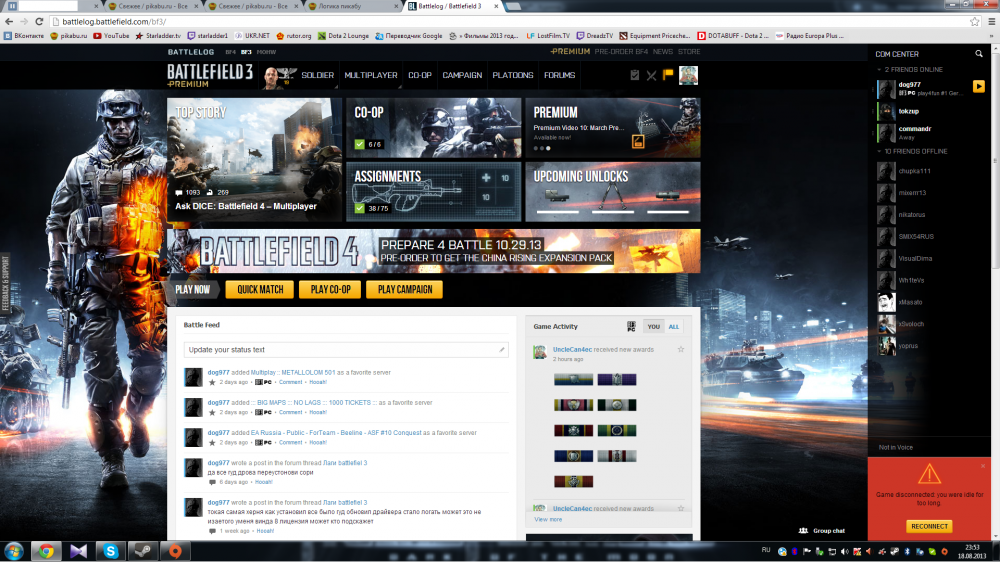Open the Feedback & Support side tab
Screen dimensions: 1000x563
pyautogui.click(x=6, y=283)
